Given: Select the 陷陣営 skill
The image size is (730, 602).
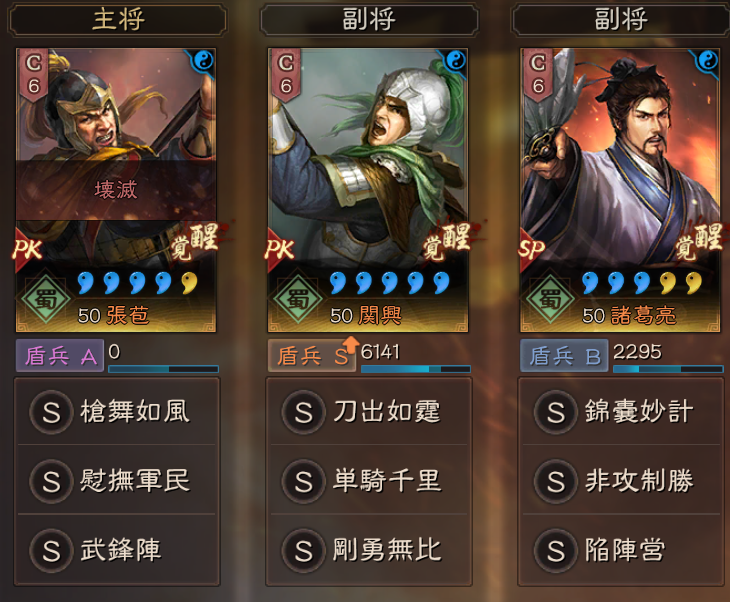Looking at the screenshot, I should click(622, 550).
